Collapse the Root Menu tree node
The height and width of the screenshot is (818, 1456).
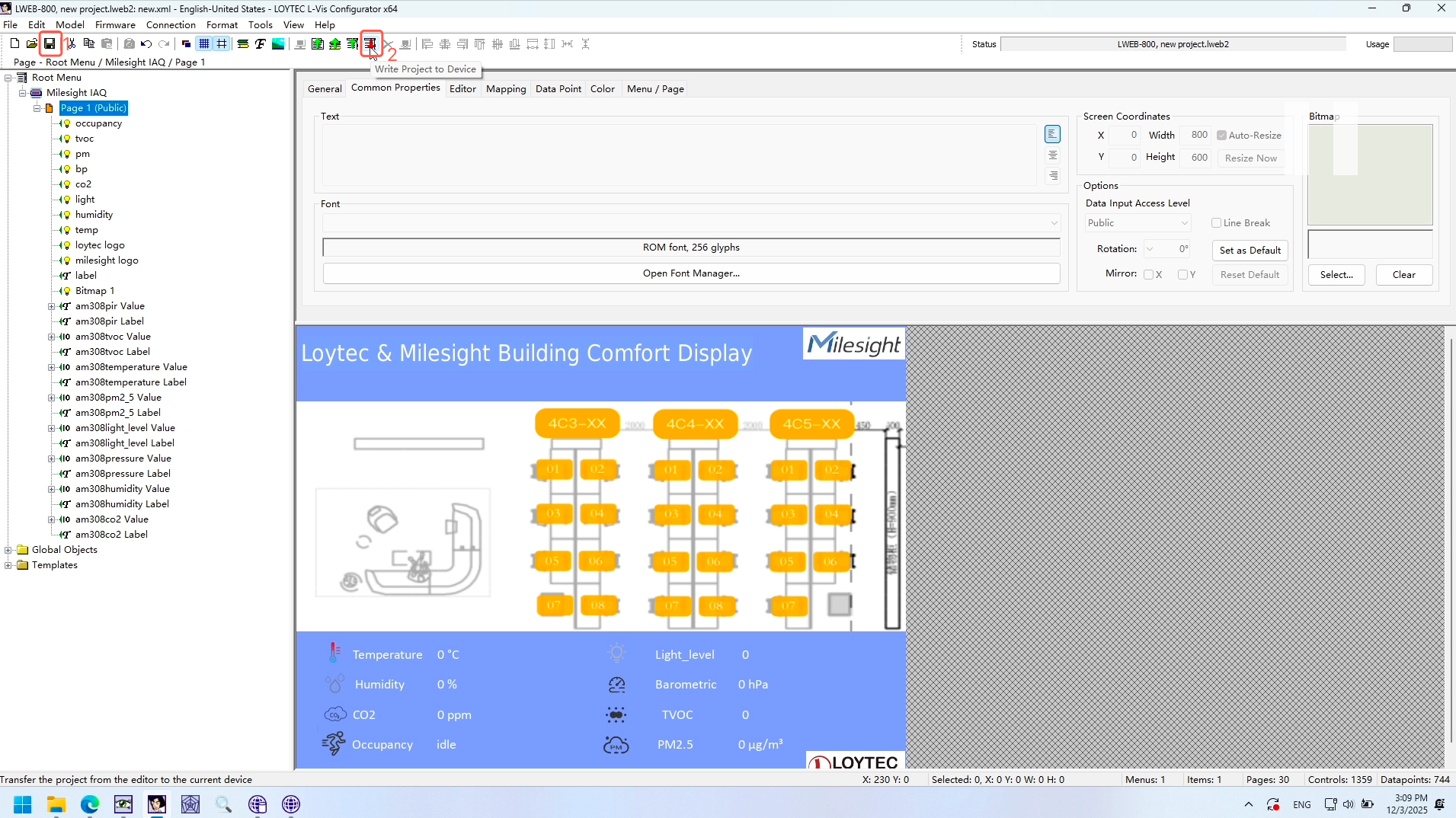pyautogui.click(x=8, y=78)
